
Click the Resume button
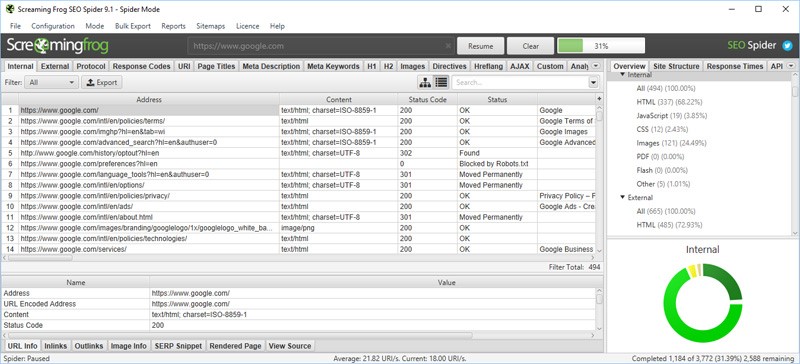point(481,46)
